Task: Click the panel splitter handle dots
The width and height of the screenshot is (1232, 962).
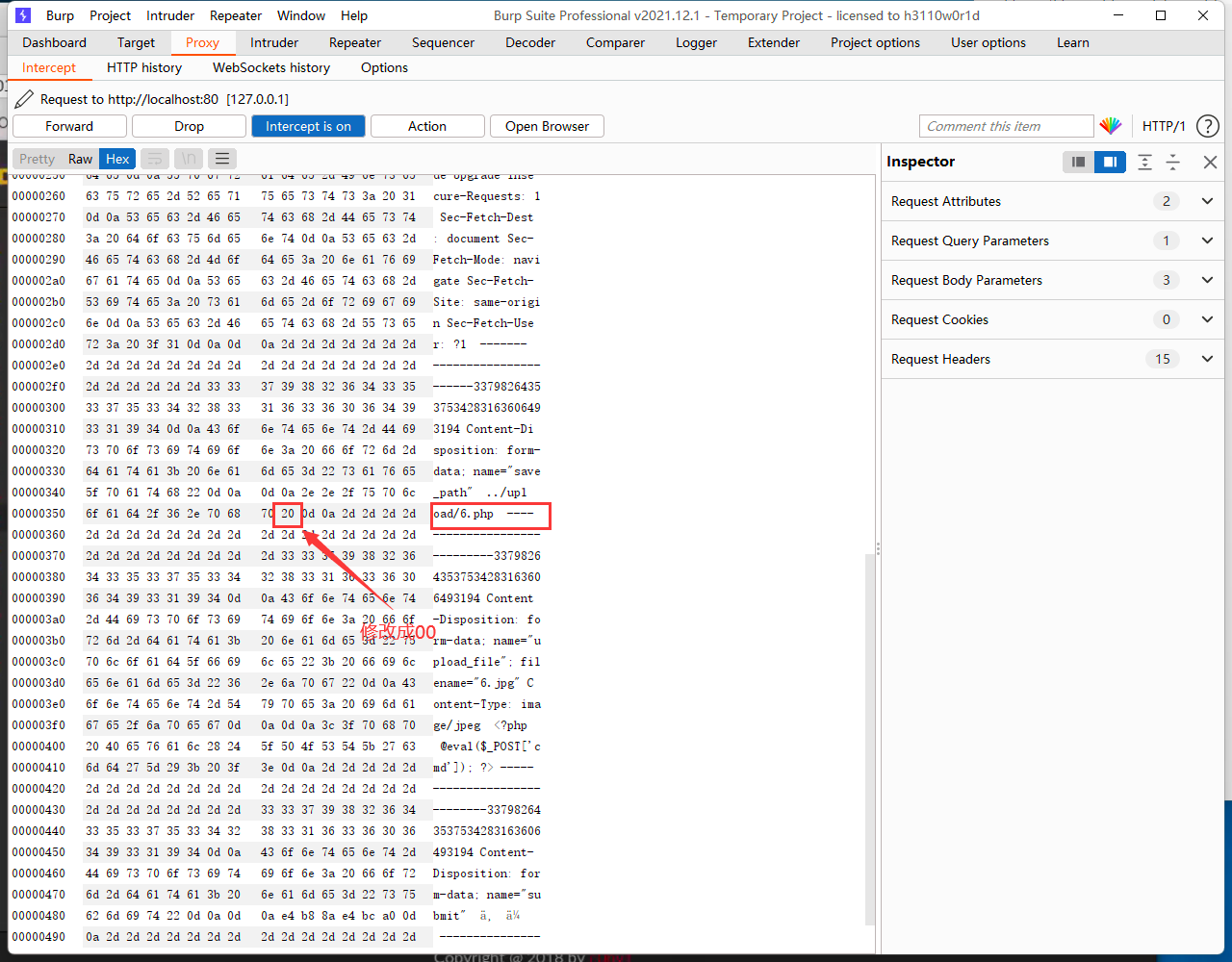Action: [878, 548]
